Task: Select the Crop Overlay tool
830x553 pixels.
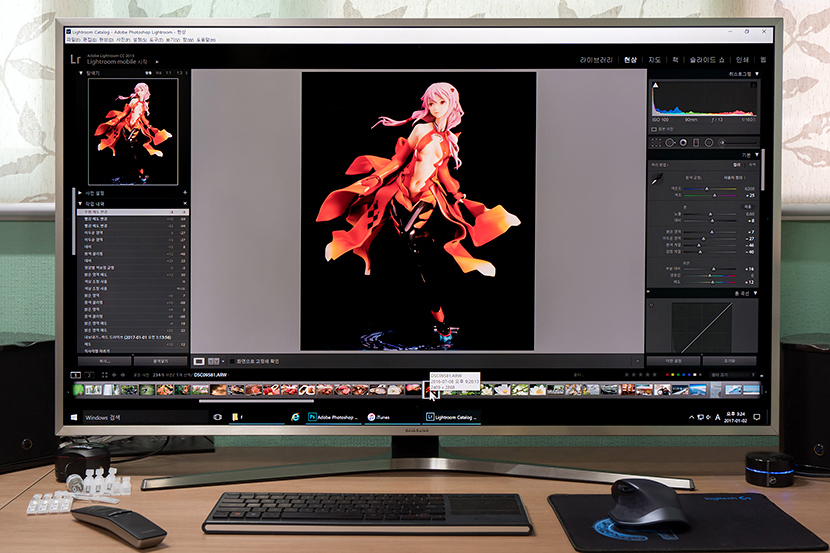Action: (x=655, y=143)
